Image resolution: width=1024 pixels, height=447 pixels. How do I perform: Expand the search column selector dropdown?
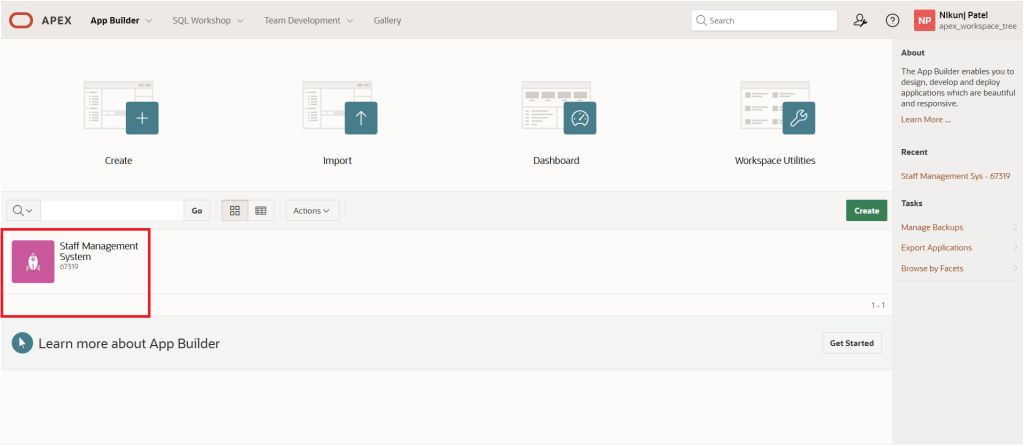pos(22,211)
